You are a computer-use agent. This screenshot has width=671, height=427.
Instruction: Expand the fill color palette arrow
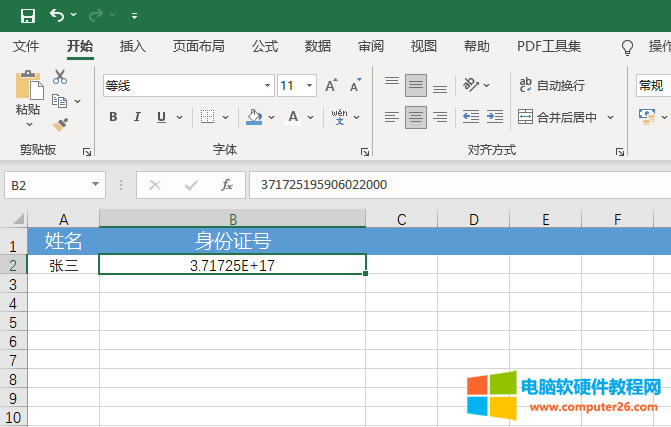271,117
